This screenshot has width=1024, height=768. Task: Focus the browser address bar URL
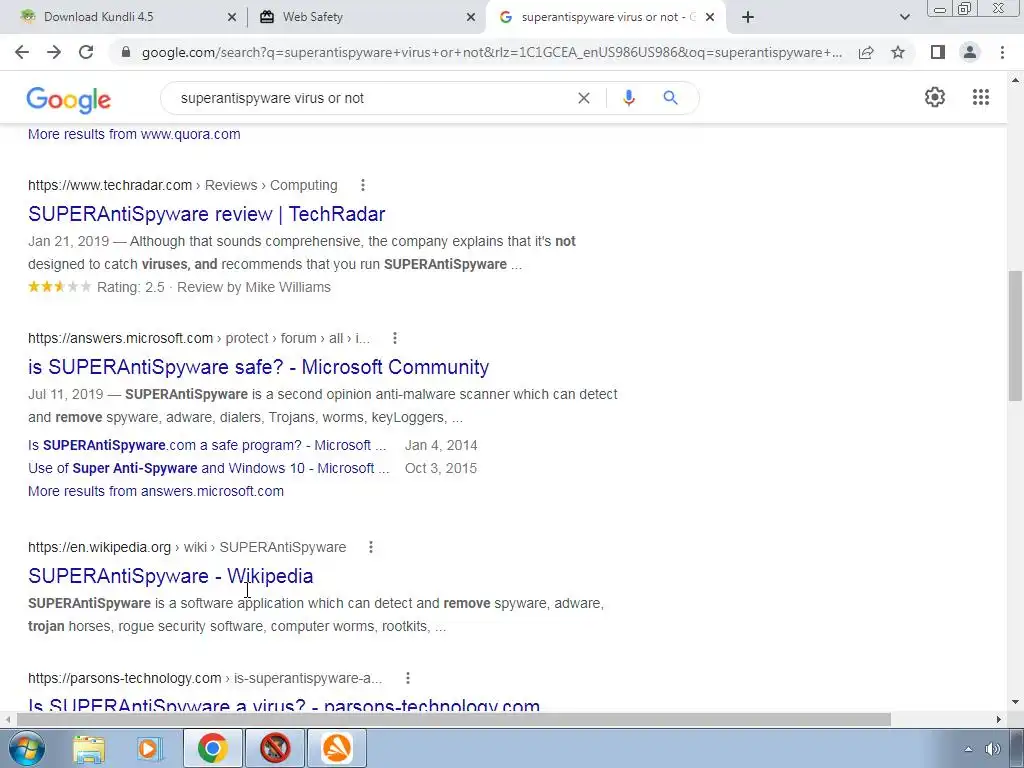[491, 52]
